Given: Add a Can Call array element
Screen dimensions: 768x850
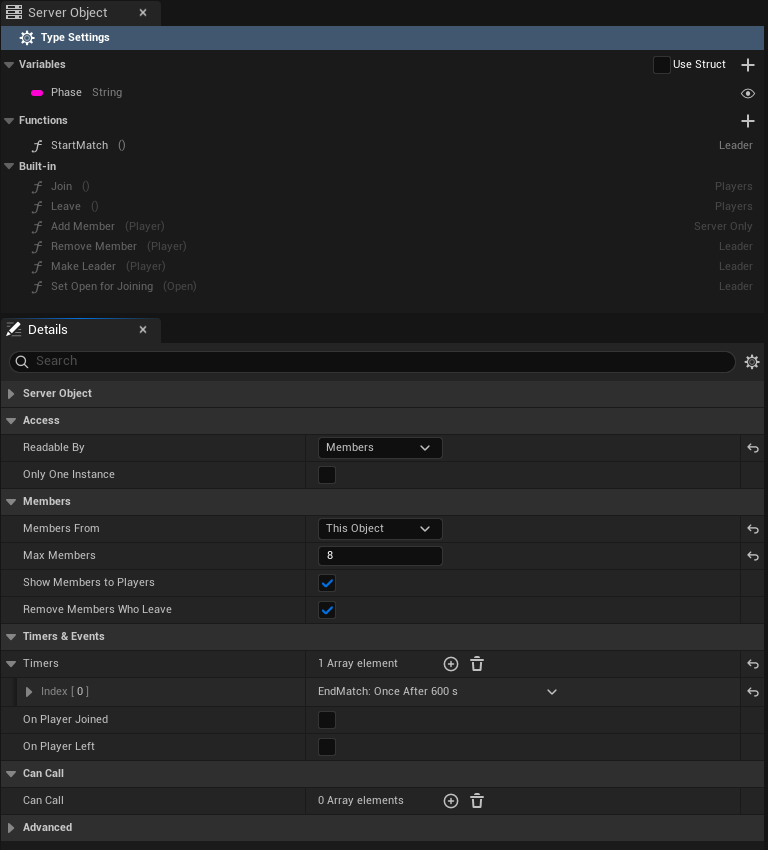Looking at the screenshot, I should click(x=450, y=801).
